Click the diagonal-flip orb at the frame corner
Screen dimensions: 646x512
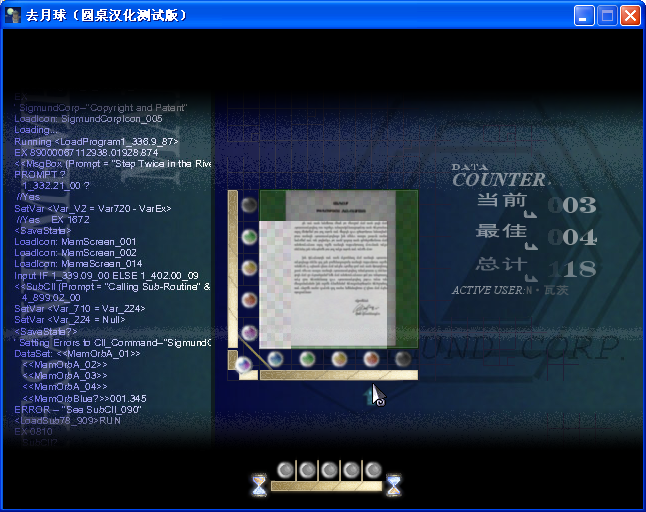(x=243, y=365)
